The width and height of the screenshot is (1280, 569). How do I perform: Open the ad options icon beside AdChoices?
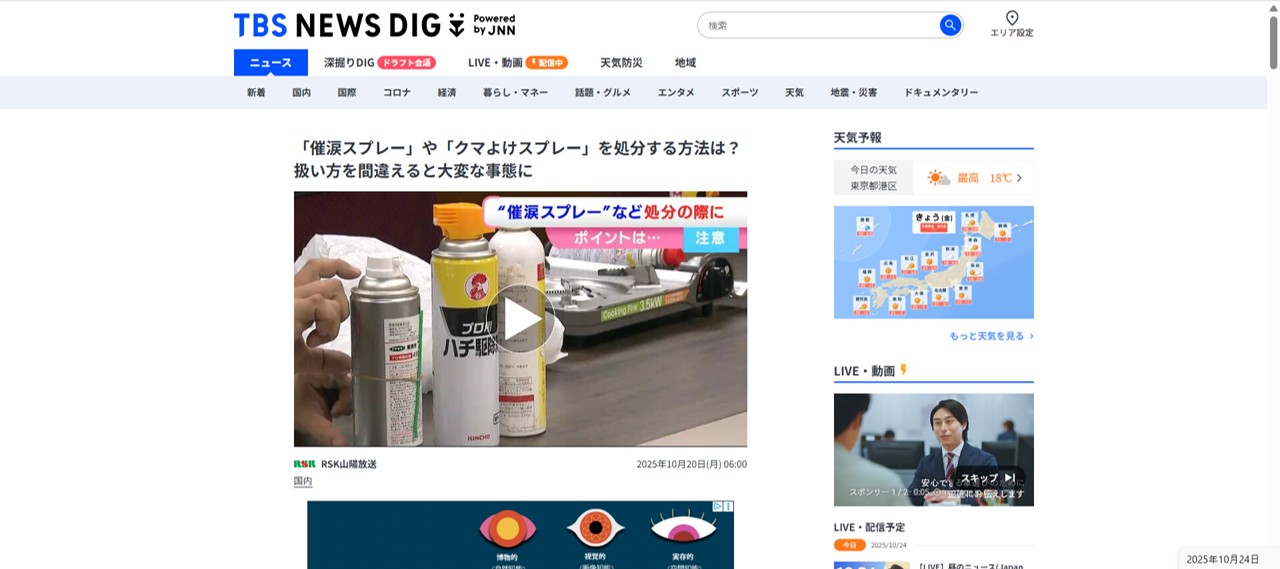point(729,507)
